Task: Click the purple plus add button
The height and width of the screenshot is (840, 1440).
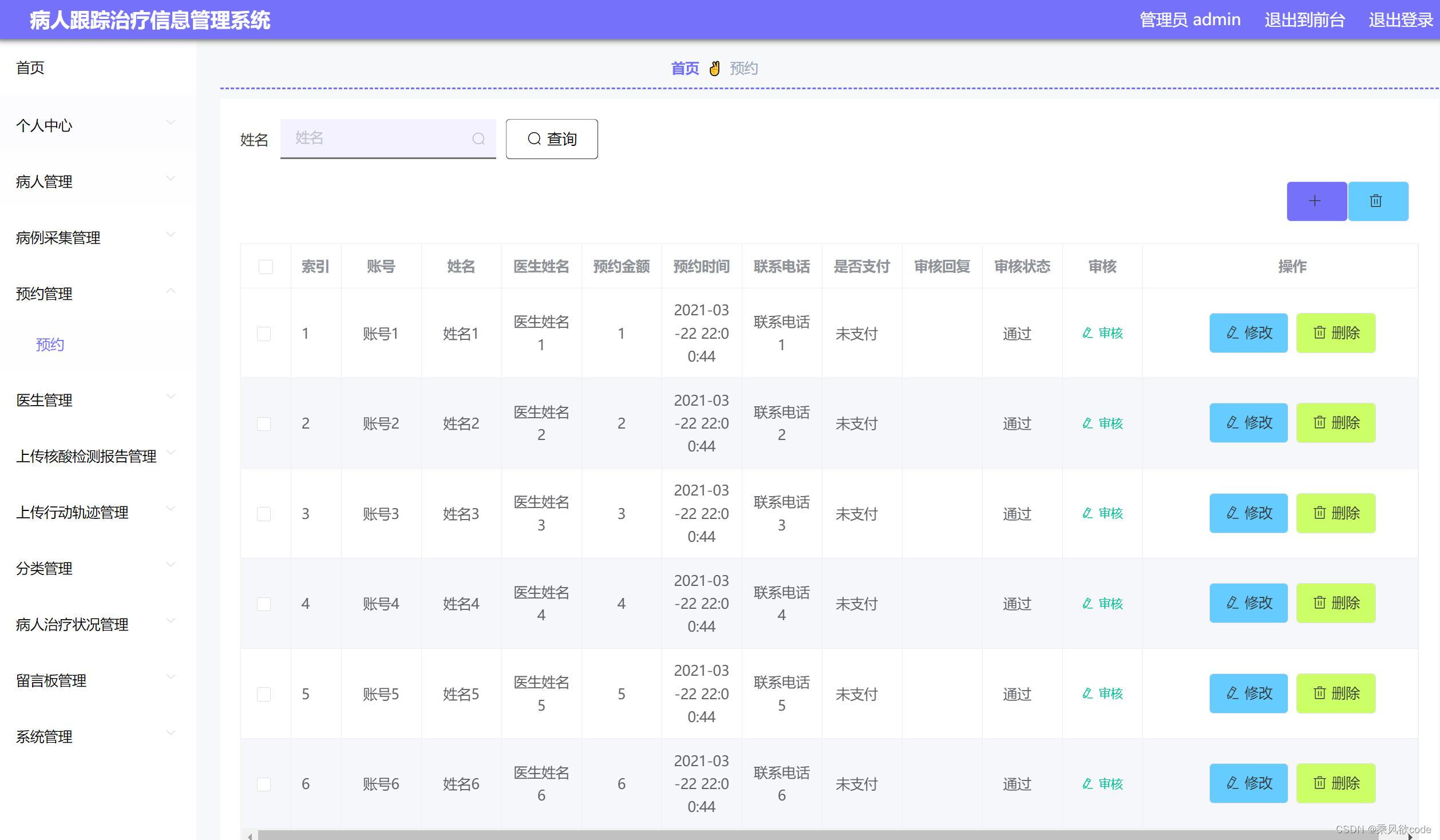Action: click(1316, 201)
